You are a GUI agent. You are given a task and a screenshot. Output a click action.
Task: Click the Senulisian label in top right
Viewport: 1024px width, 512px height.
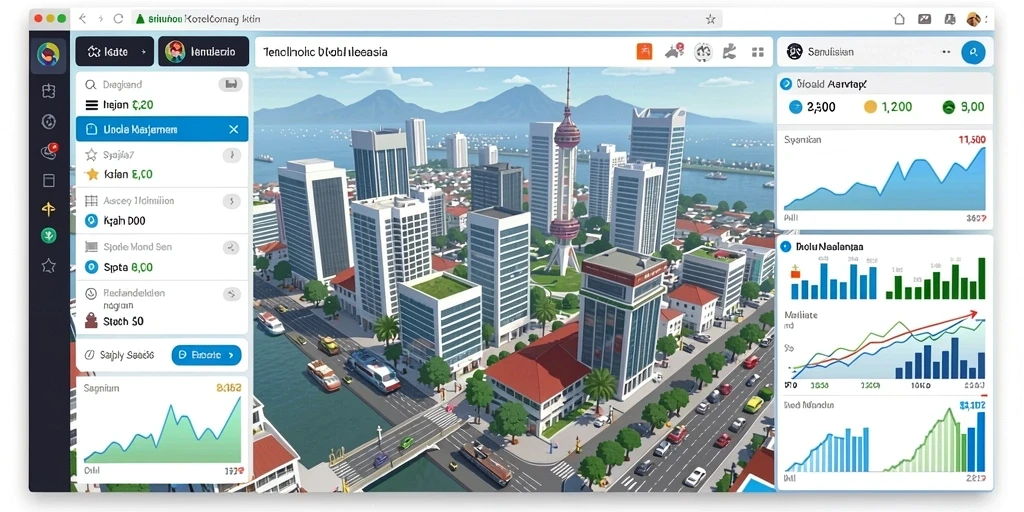point(831,52)
